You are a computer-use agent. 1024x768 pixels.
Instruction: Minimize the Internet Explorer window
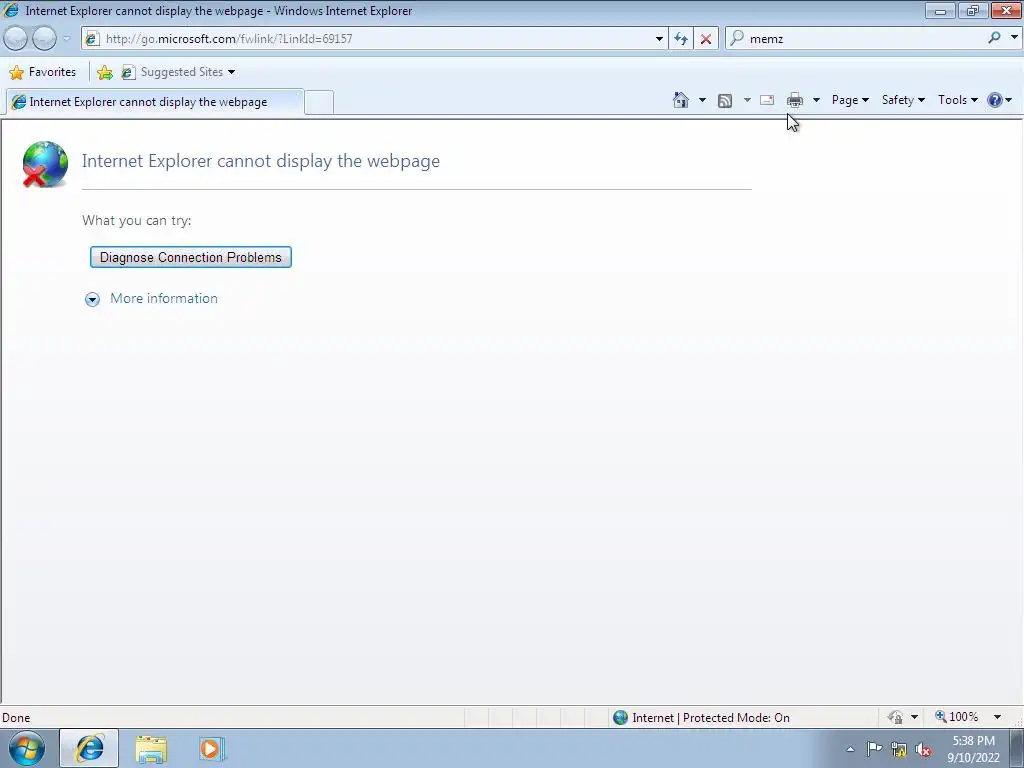coord(940,10)
